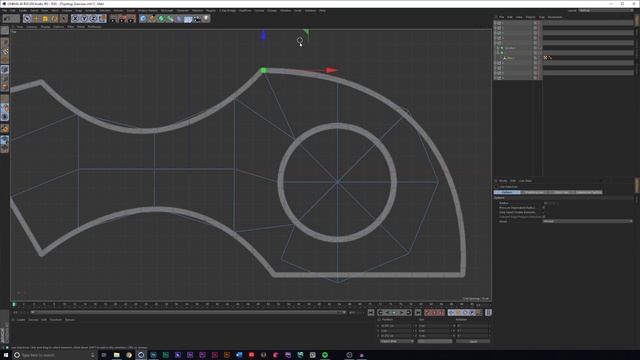Toggle Enable Snap in left palette
640x360 pixels.
4,129
